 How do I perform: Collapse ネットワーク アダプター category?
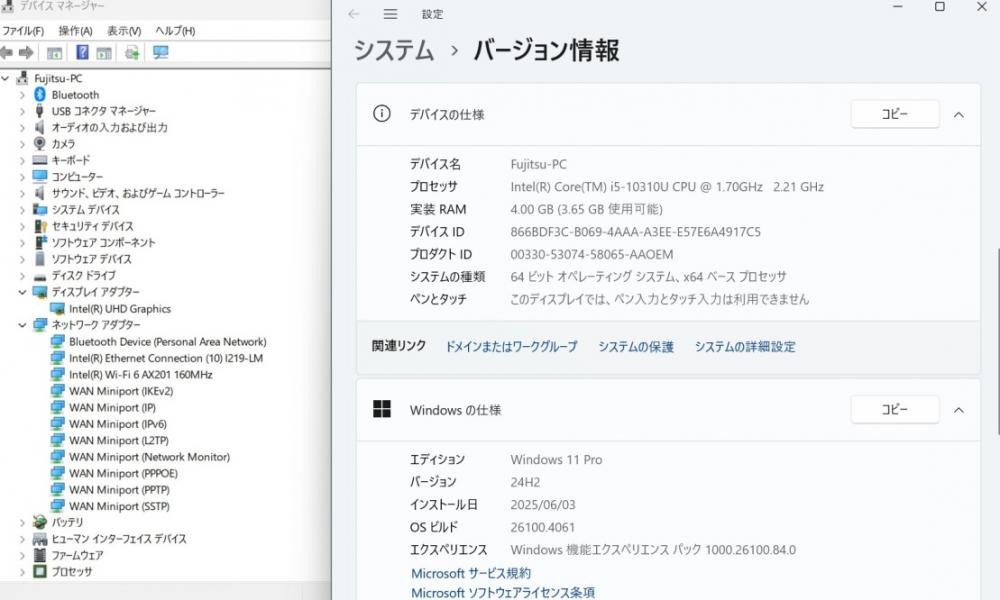point(22,325)
